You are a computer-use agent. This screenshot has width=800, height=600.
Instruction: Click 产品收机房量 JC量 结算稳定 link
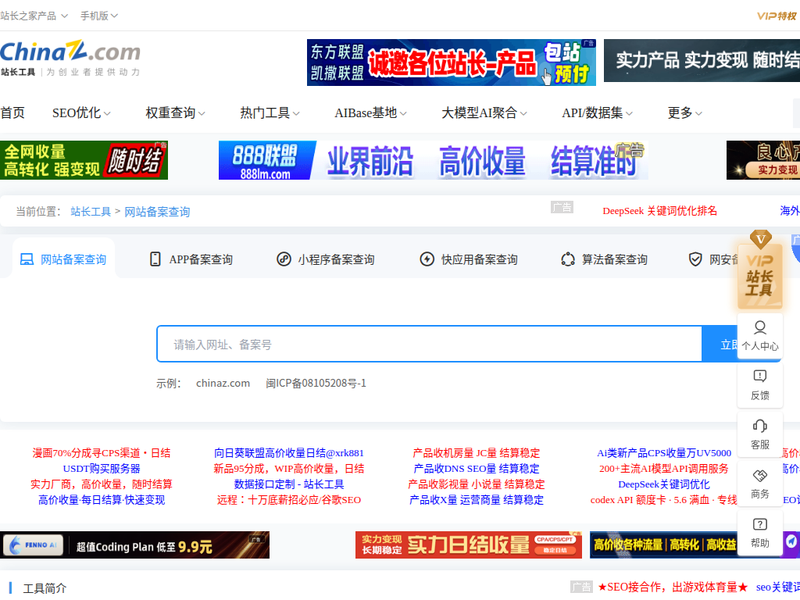coord(476,453)
